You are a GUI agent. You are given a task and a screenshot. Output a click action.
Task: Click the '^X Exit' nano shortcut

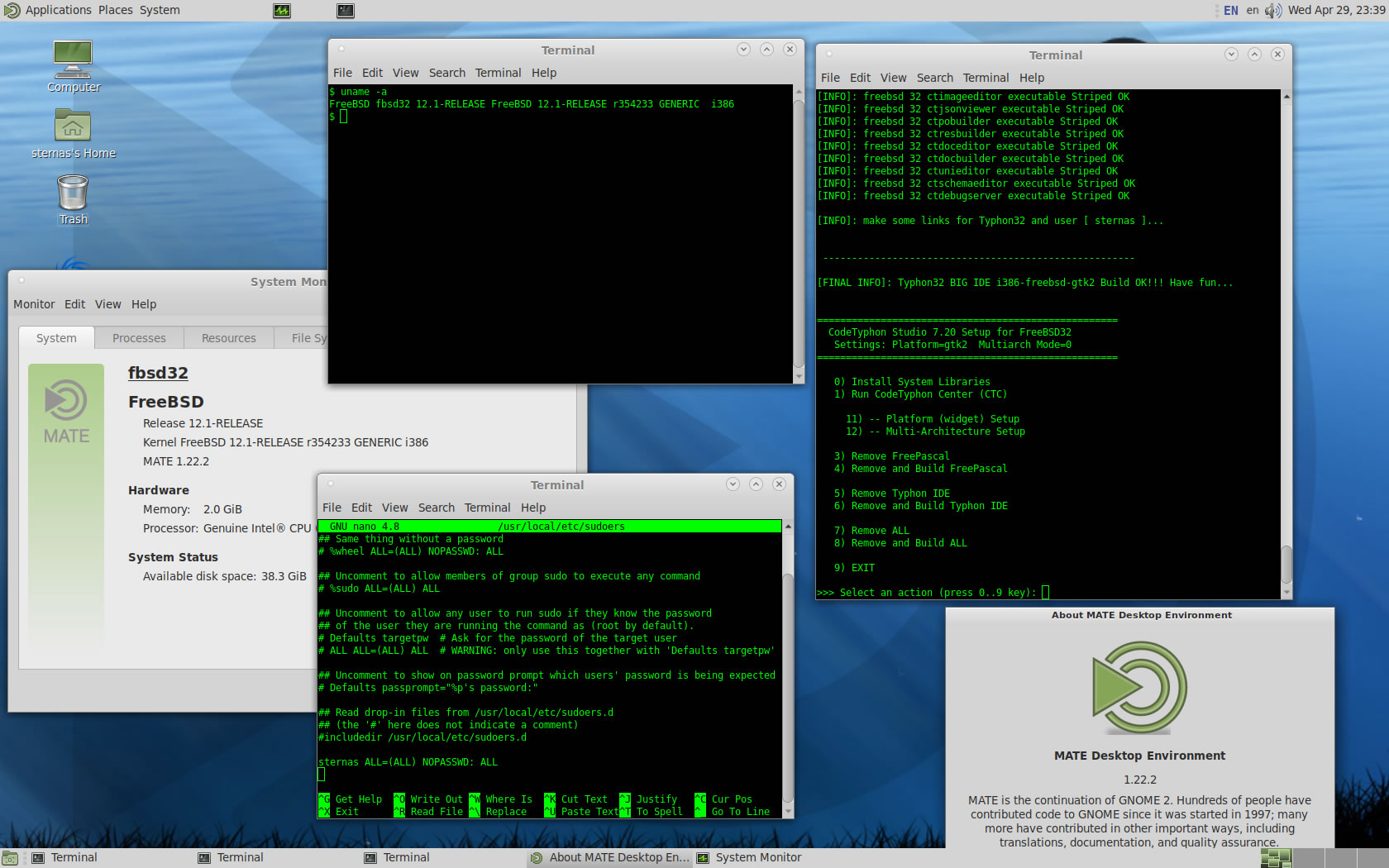[339, 812]
